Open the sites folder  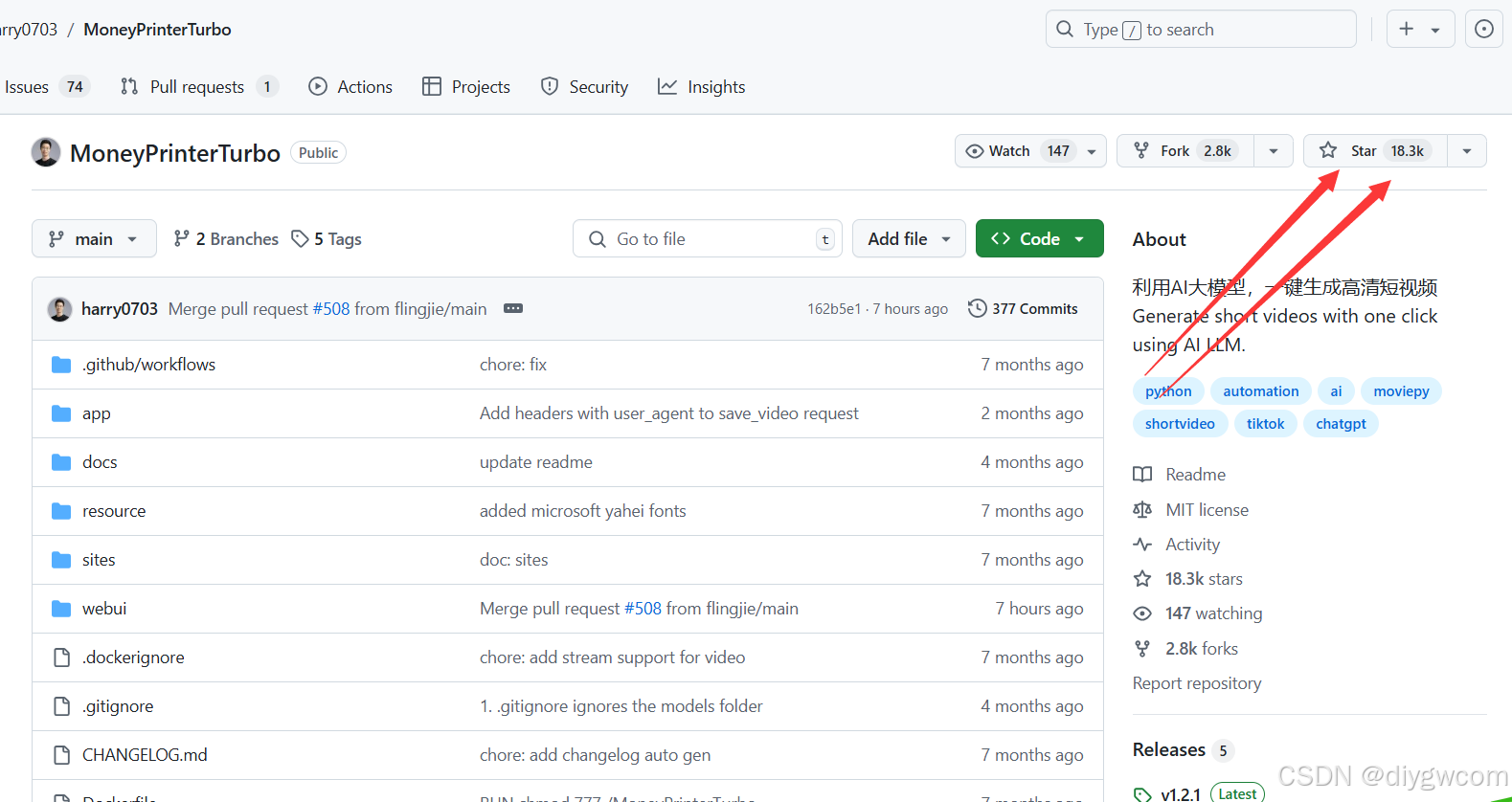coord(99,560)
